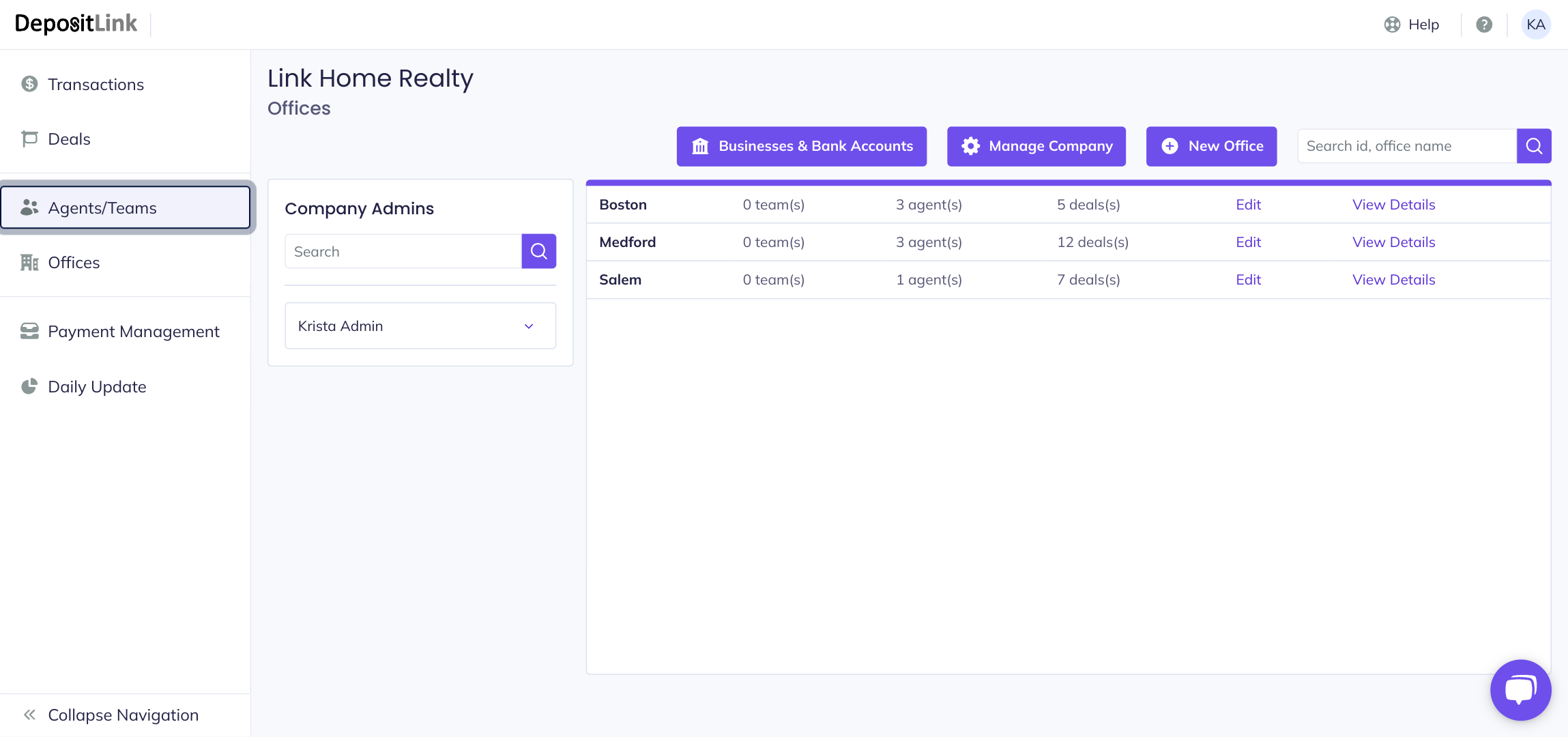Open the KA user avatar menu
Viewport: 1568px width, 737px height.
1536,25
